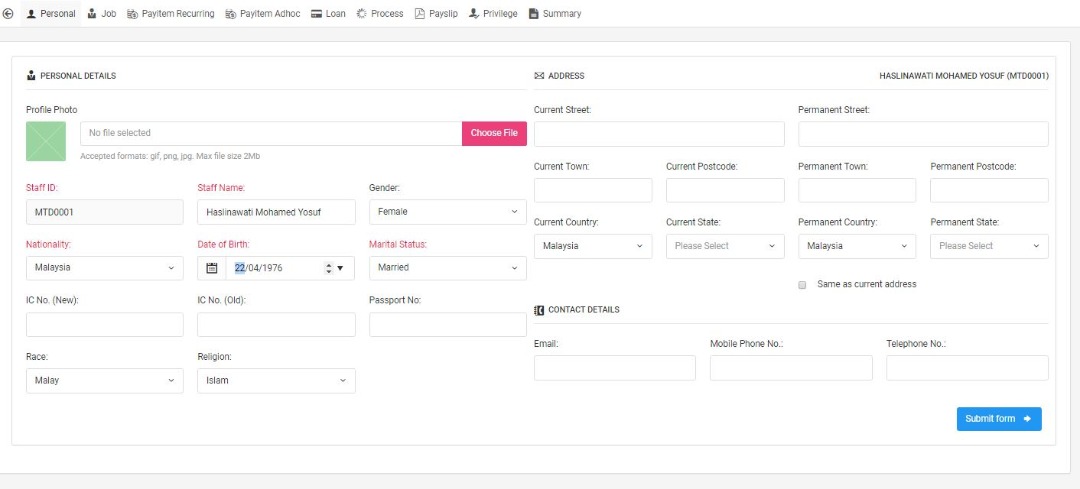
Task: Click the Telephone No. field
Action: point(968,368)
